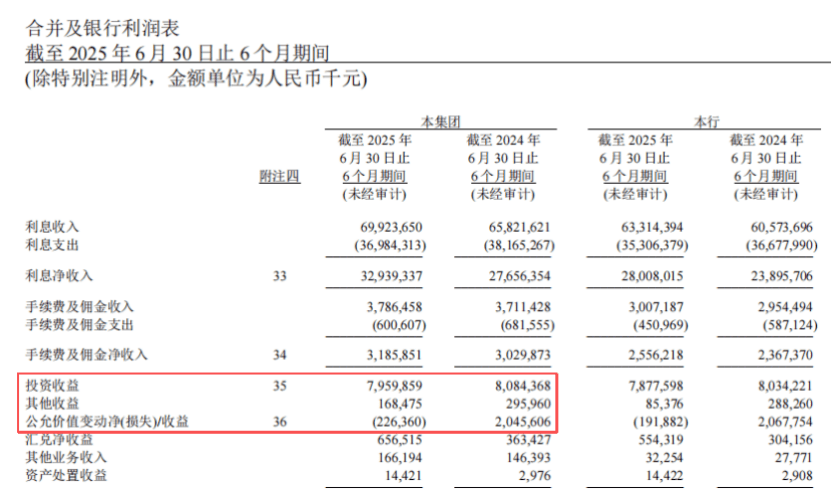Viewport: 832px width, 492px height.
Task: Click the value 14,422
Action: (664, 476)
